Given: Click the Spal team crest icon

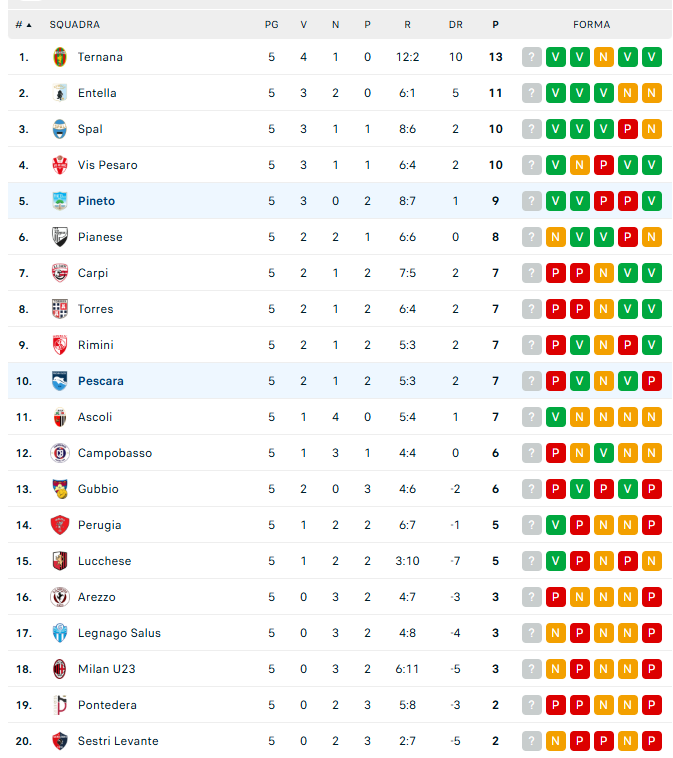Looking at the screenshot, I should point(59,129).
